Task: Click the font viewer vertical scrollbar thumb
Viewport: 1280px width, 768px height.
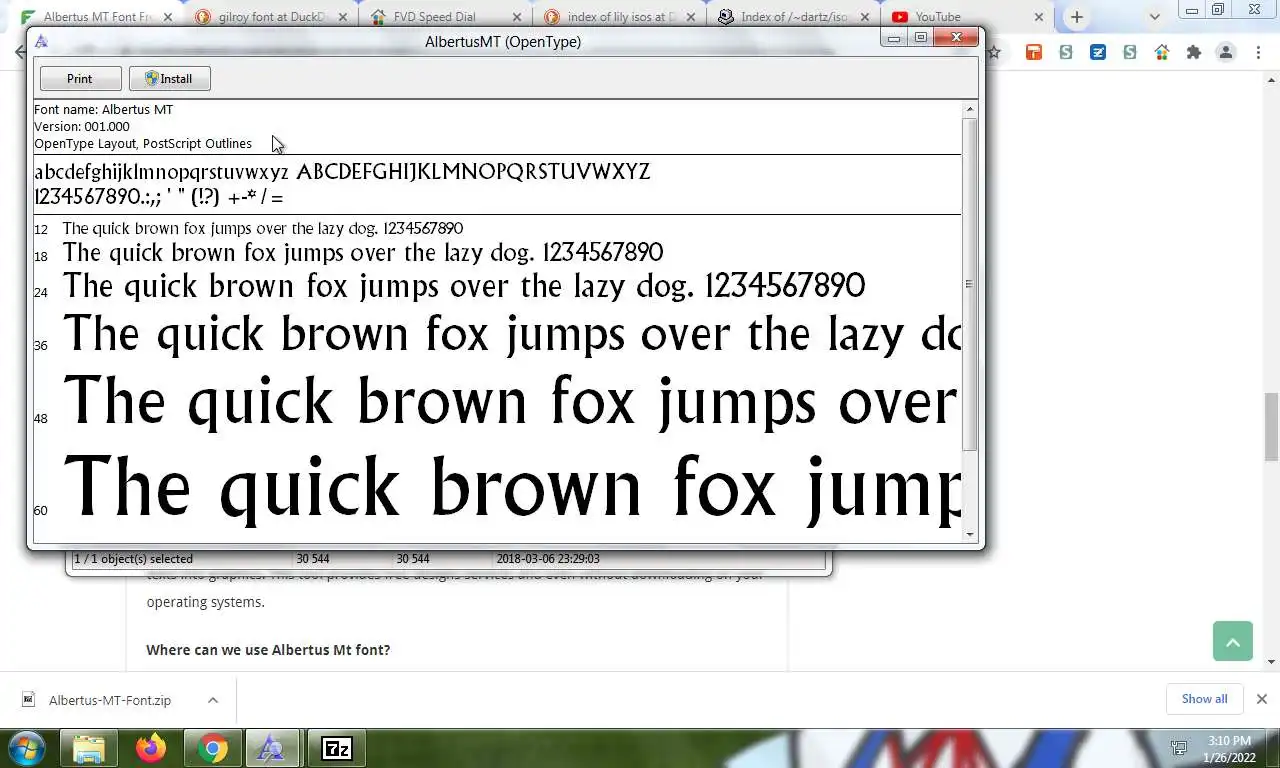Action: click(x=969, y=284)
